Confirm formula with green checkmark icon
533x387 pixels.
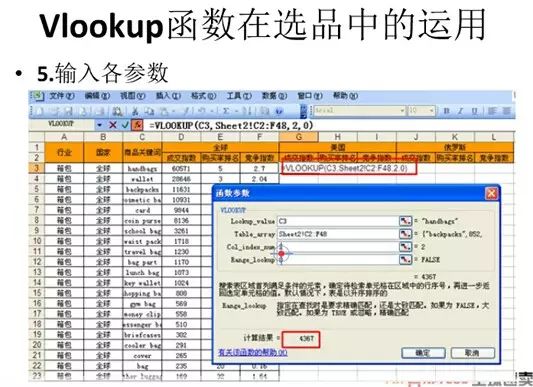click(125, 125)
